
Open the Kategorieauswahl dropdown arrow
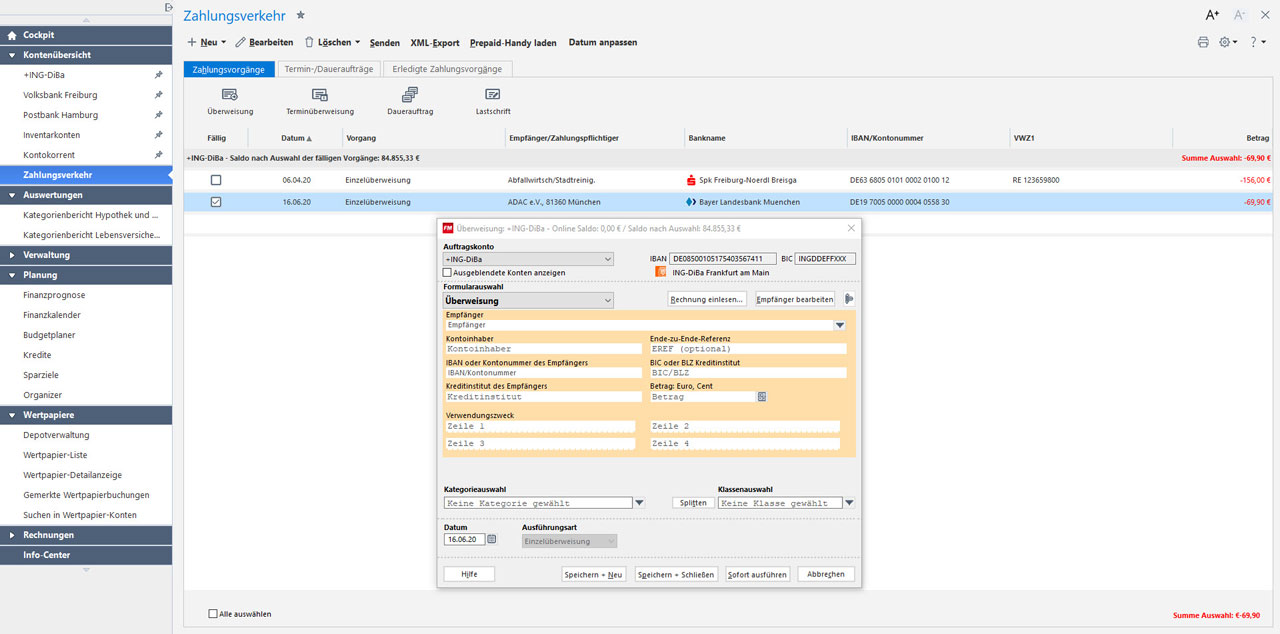[640, 503]
